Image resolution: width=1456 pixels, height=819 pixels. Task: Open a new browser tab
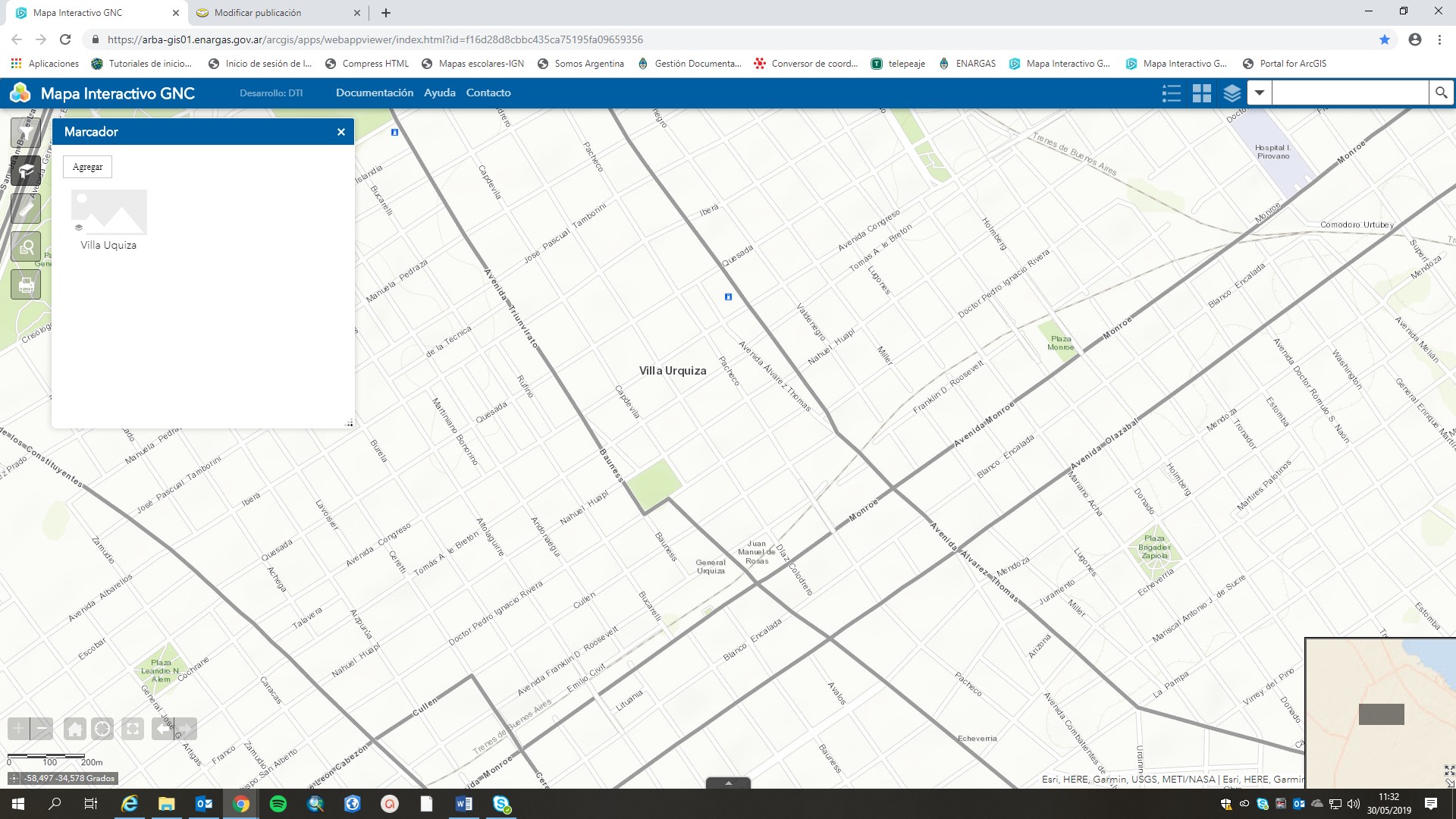(x=386, y=13)
